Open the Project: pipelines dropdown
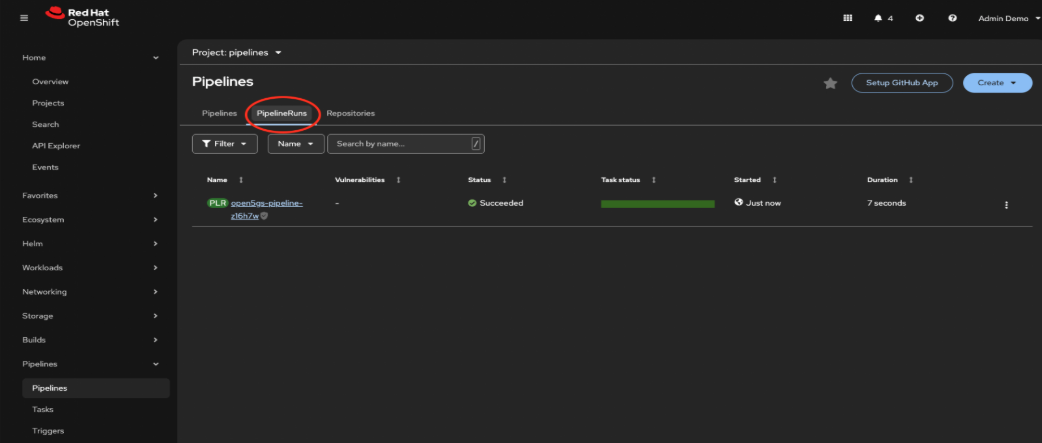This screenshot has width=1042, height=443. (x=237, y=52)
